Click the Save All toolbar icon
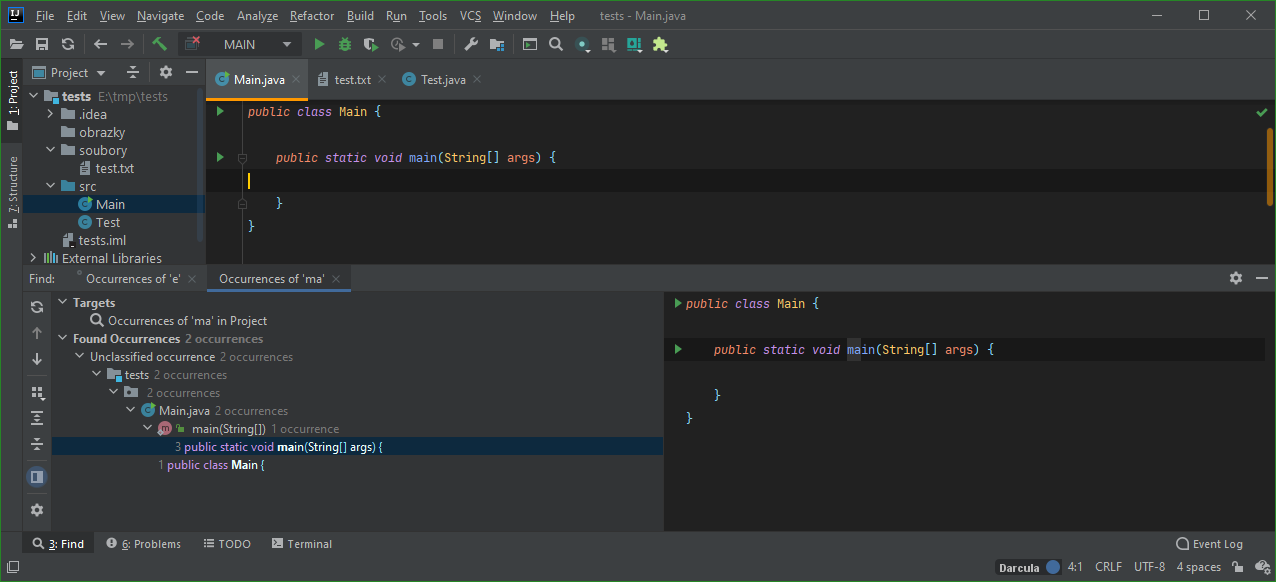Viewport: 1276px width, 582px height. [x=41, y=44]
